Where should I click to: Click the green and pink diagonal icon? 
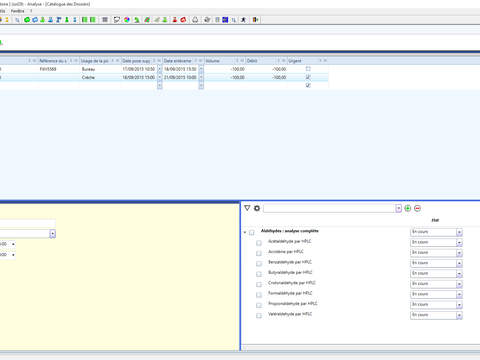point(147,20)
